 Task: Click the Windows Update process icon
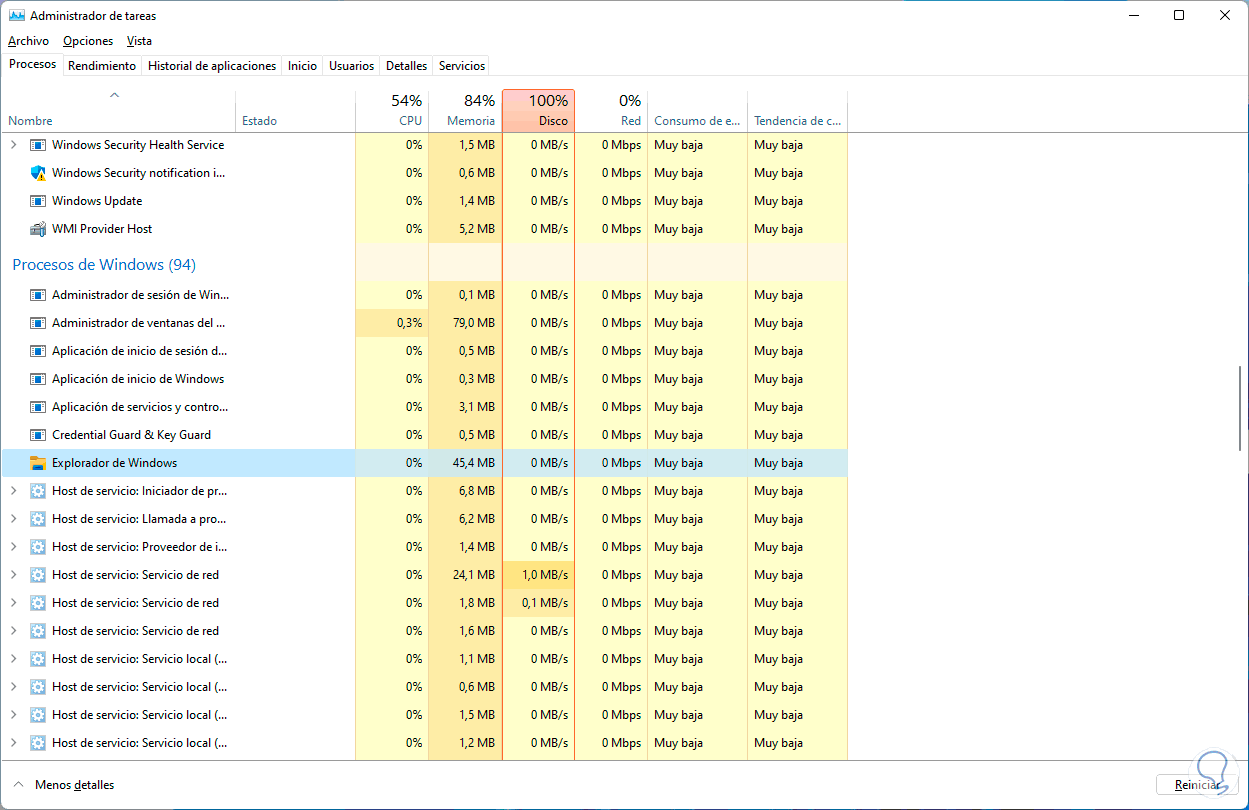(x=38, y=201)
